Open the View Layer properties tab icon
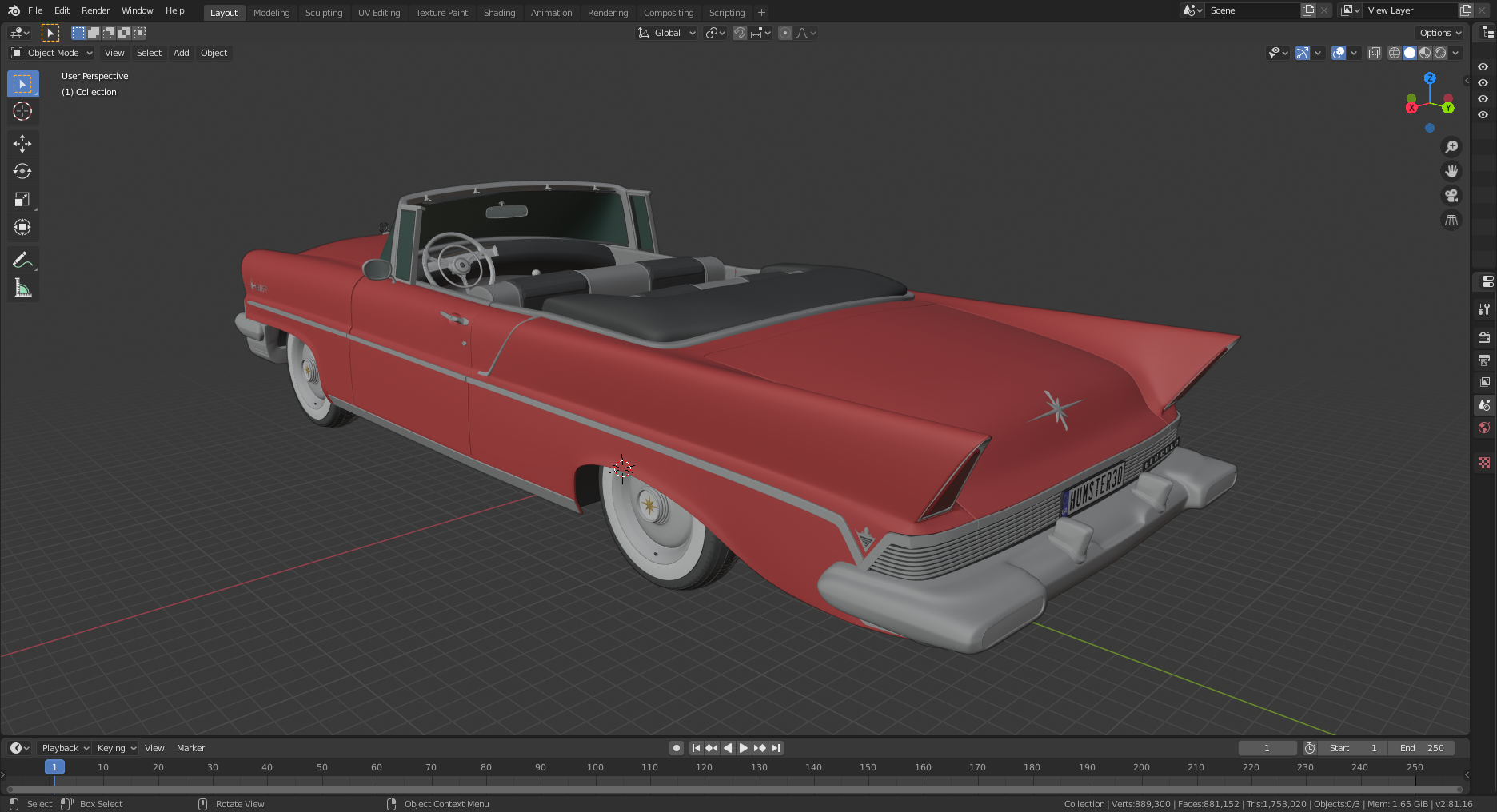This screenshot has height=812, width=1497. click(1484, 383)
